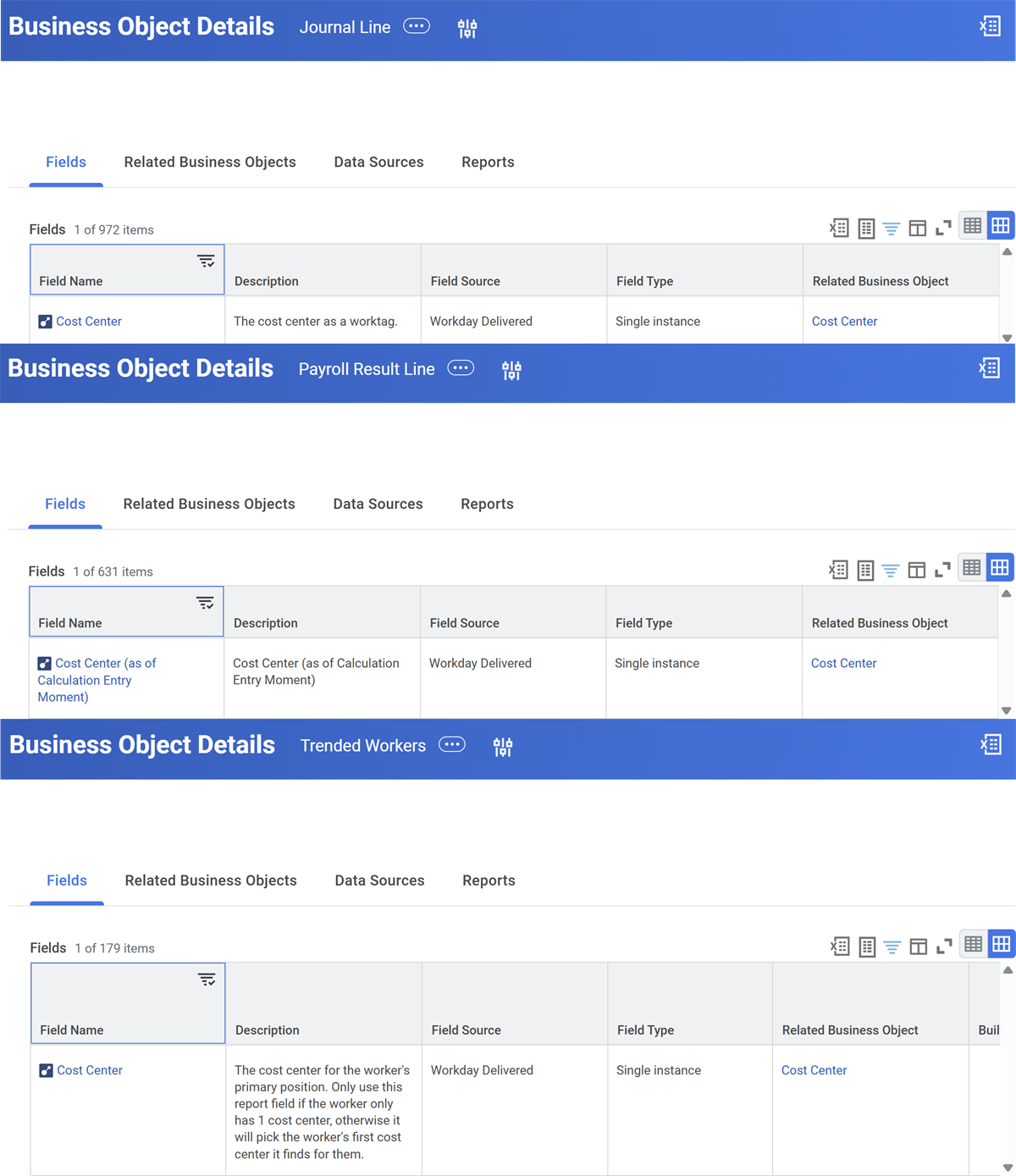Open column chooser for Trended Workers grid
Screen dimensions: 1016x1176
(x=919, y=947)
